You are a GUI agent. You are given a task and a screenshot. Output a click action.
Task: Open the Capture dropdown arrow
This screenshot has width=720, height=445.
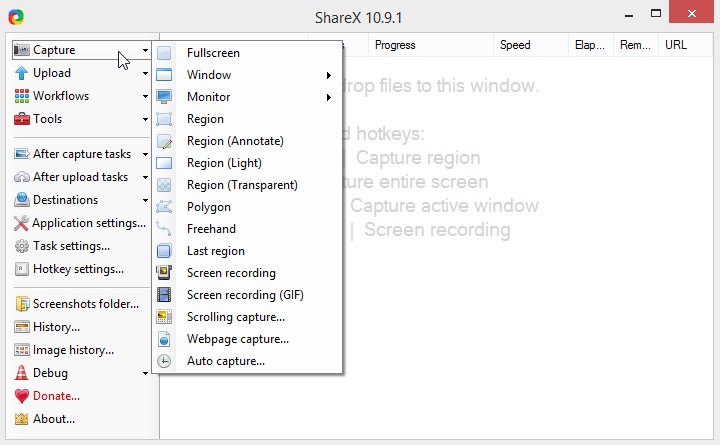(145, 50)
